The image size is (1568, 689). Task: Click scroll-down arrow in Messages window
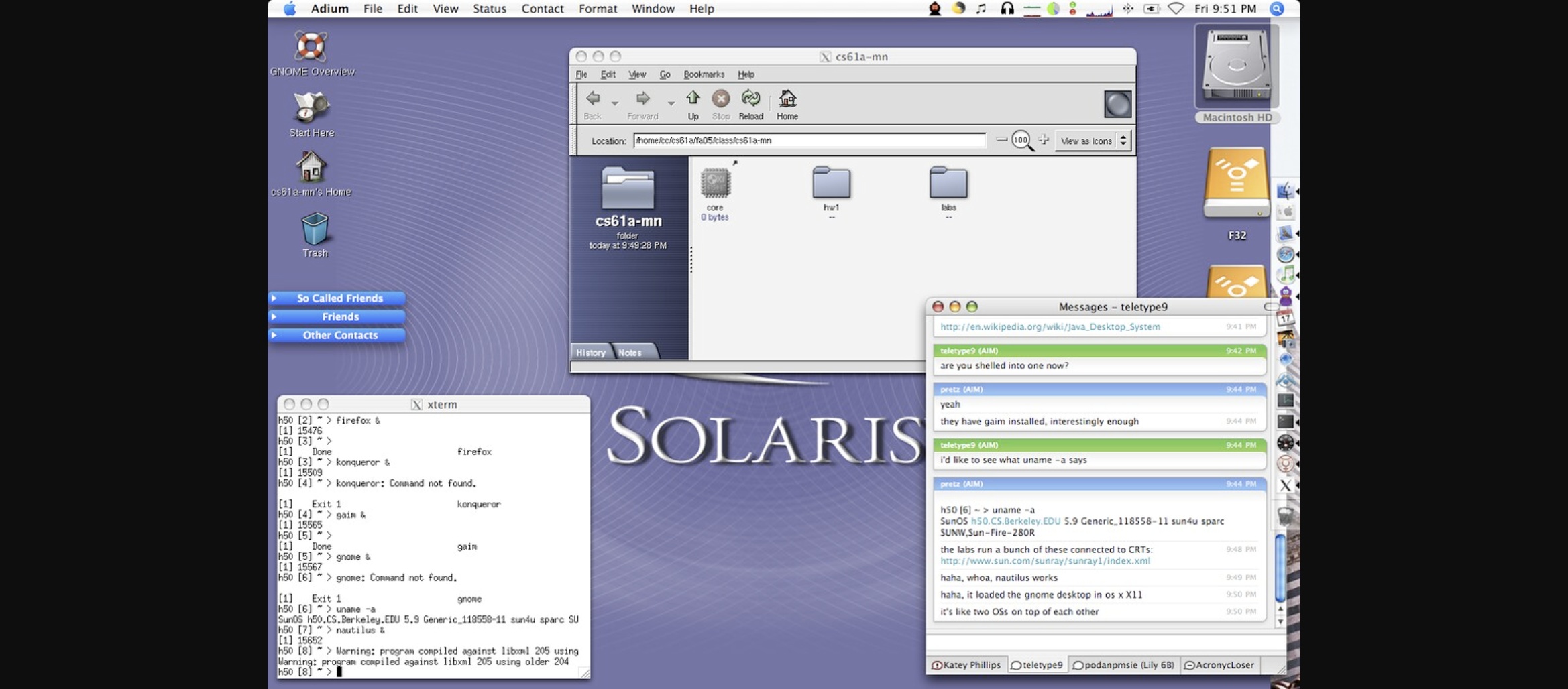[x=1280, y=621]
